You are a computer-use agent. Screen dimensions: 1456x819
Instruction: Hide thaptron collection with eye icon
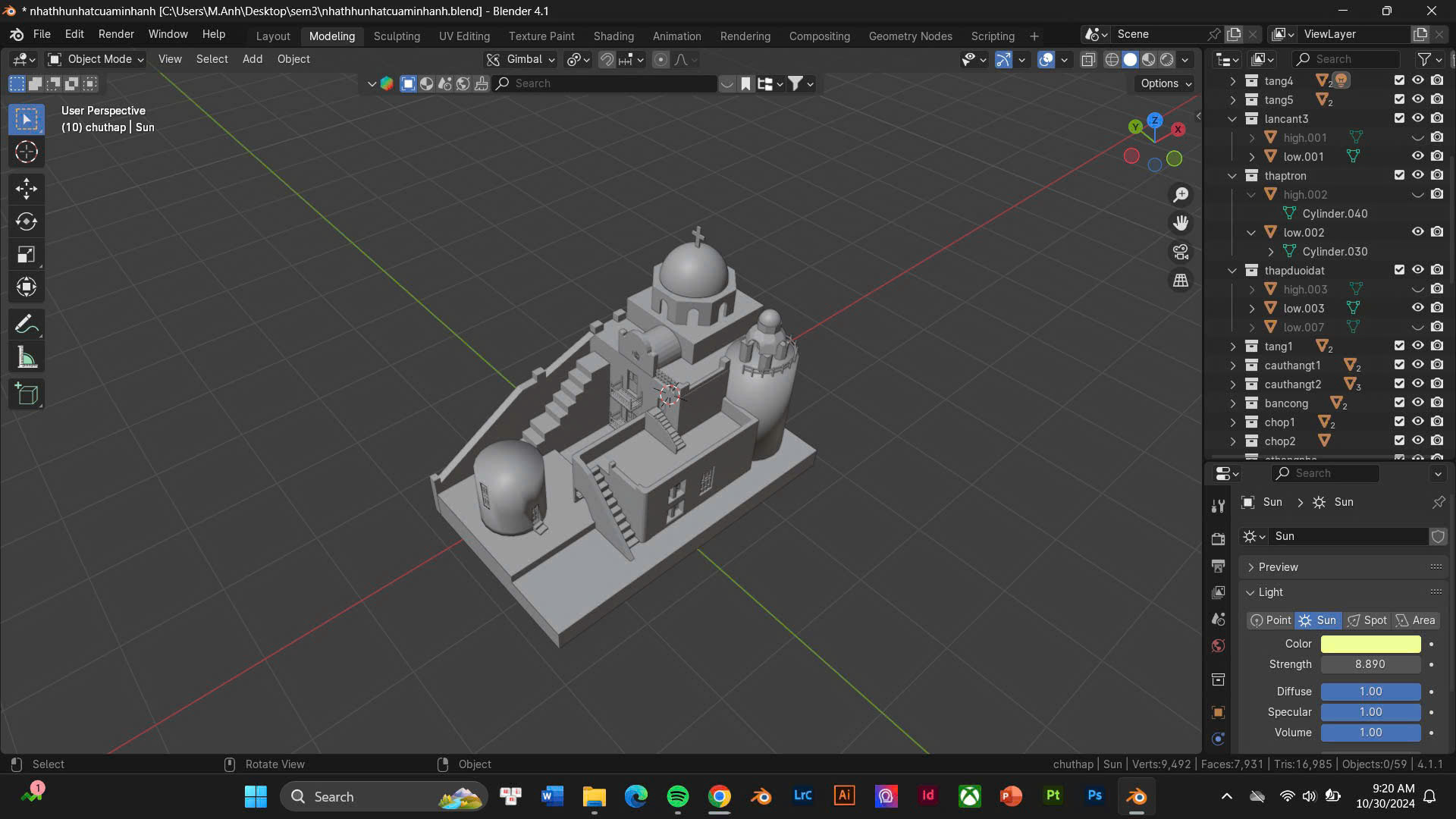1417,175
